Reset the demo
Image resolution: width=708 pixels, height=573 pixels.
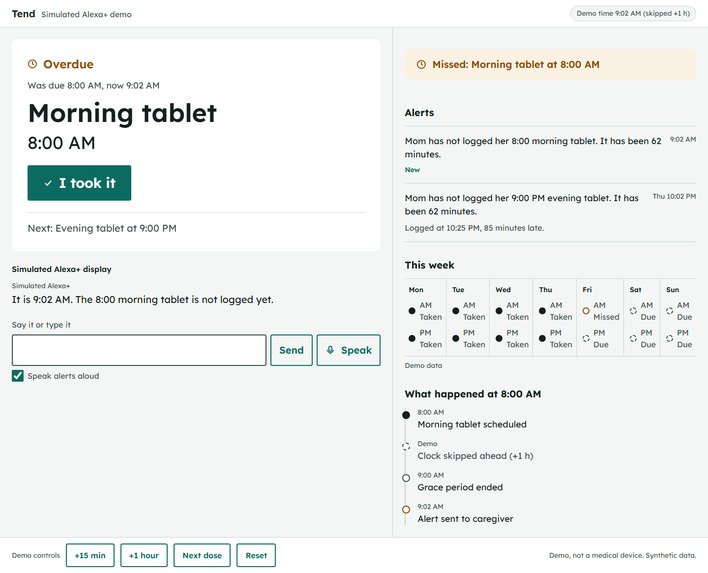coord(256,555)
